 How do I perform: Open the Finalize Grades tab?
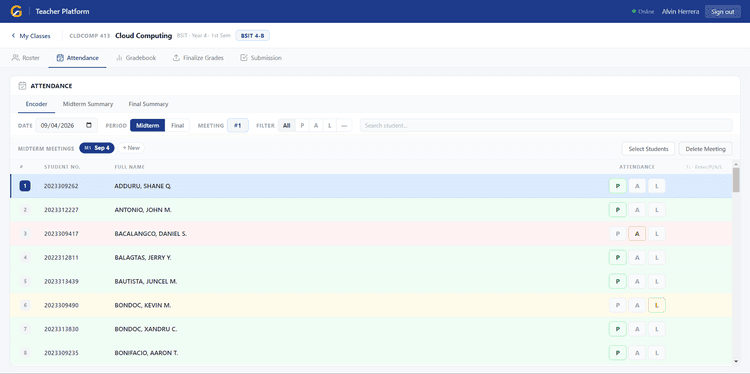coord(198,58)
